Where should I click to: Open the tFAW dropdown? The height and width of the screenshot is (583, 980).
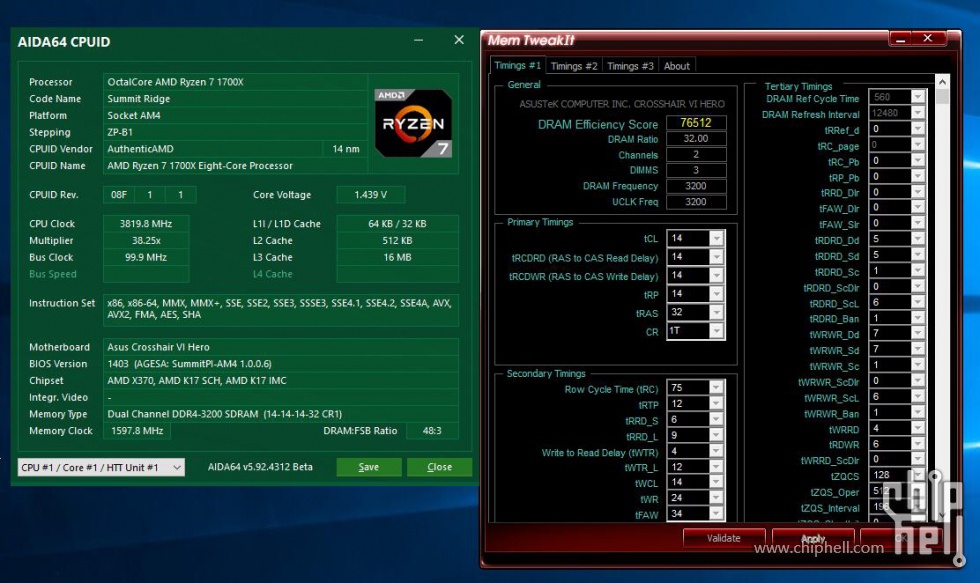tap(717, 514)
